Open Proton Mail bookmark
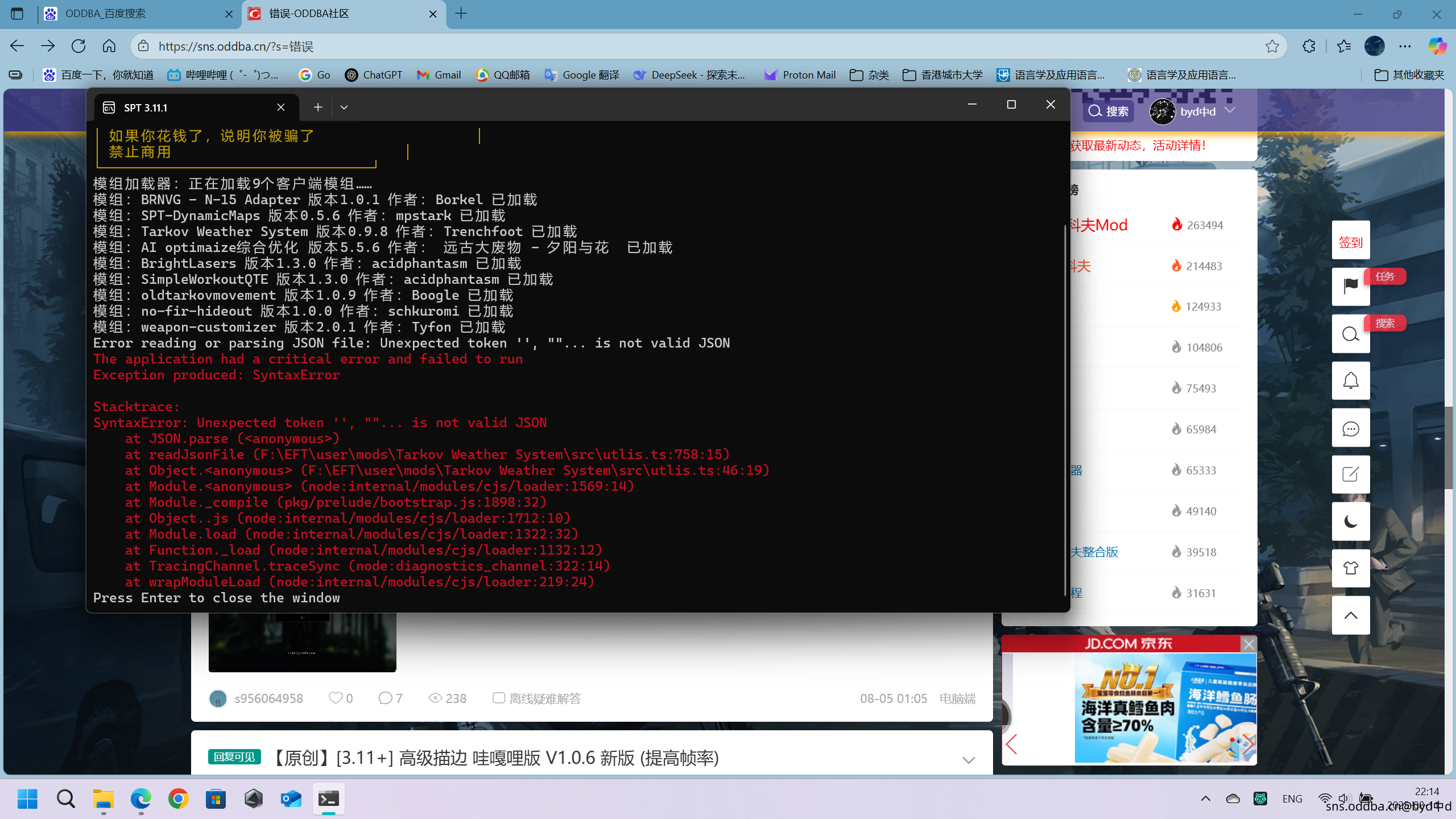The image size is (1456, 819). click(800, 75)
